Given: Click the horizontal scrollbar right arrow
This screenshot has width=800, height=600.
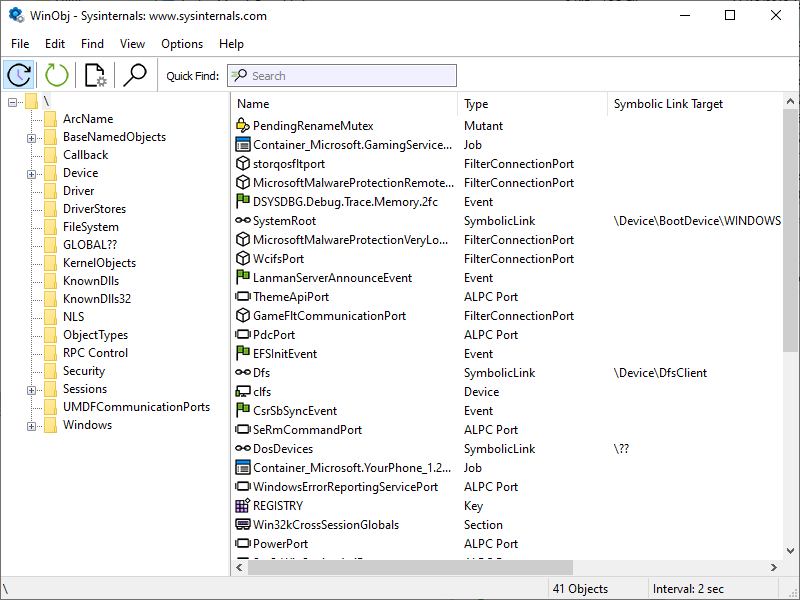Looking at the screenshot, I should click(x=774, y=567).
